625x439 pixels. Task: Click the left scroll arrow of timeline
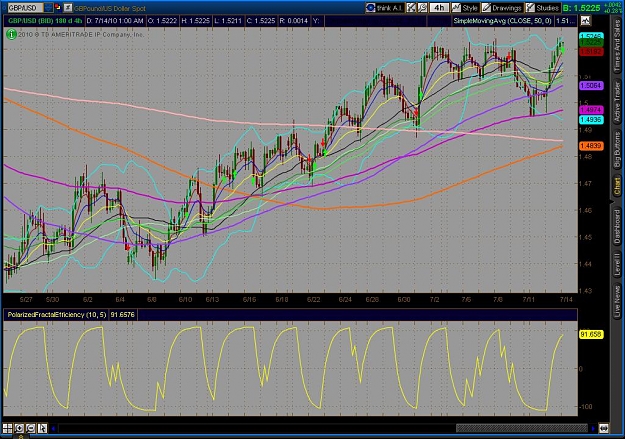tap(53, 429)
